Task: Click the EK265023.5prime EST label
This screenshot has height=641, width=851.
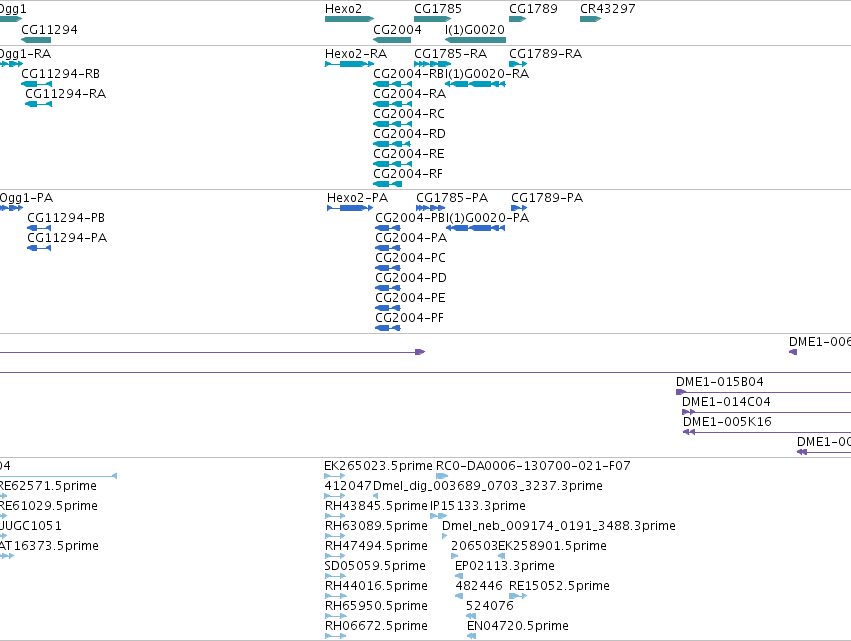Action: point(378,466)
